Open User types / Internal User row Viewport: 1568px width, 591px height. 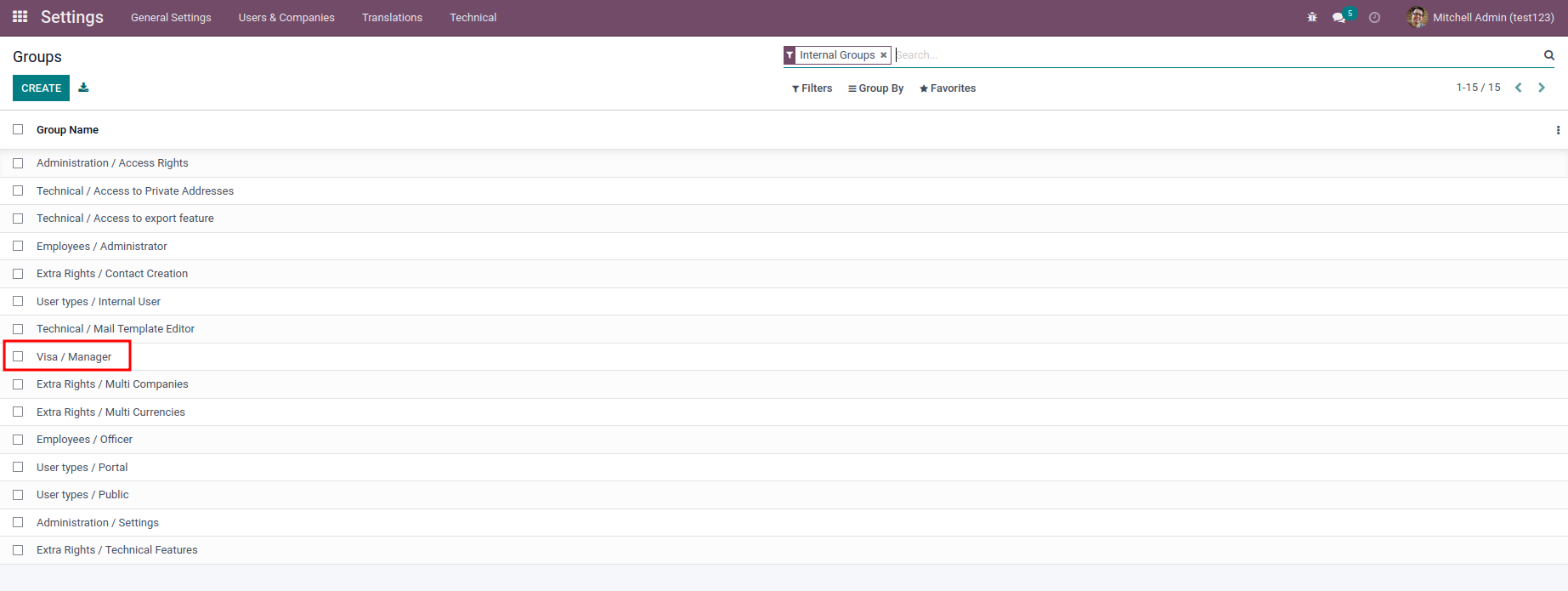[99, 302]
